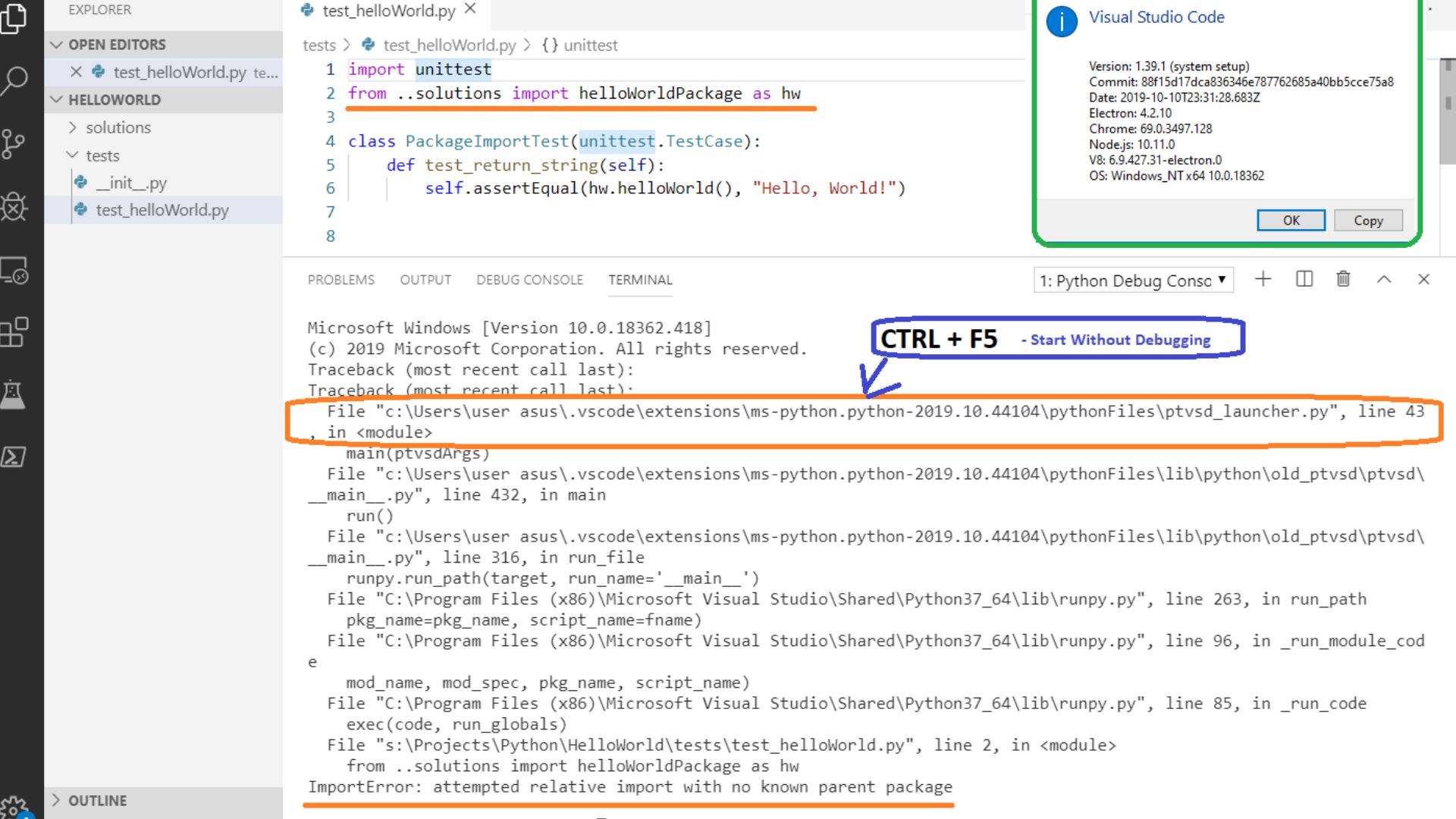
Task: Maximize the panel with up chevron
Action: (x=1384, y=279)
